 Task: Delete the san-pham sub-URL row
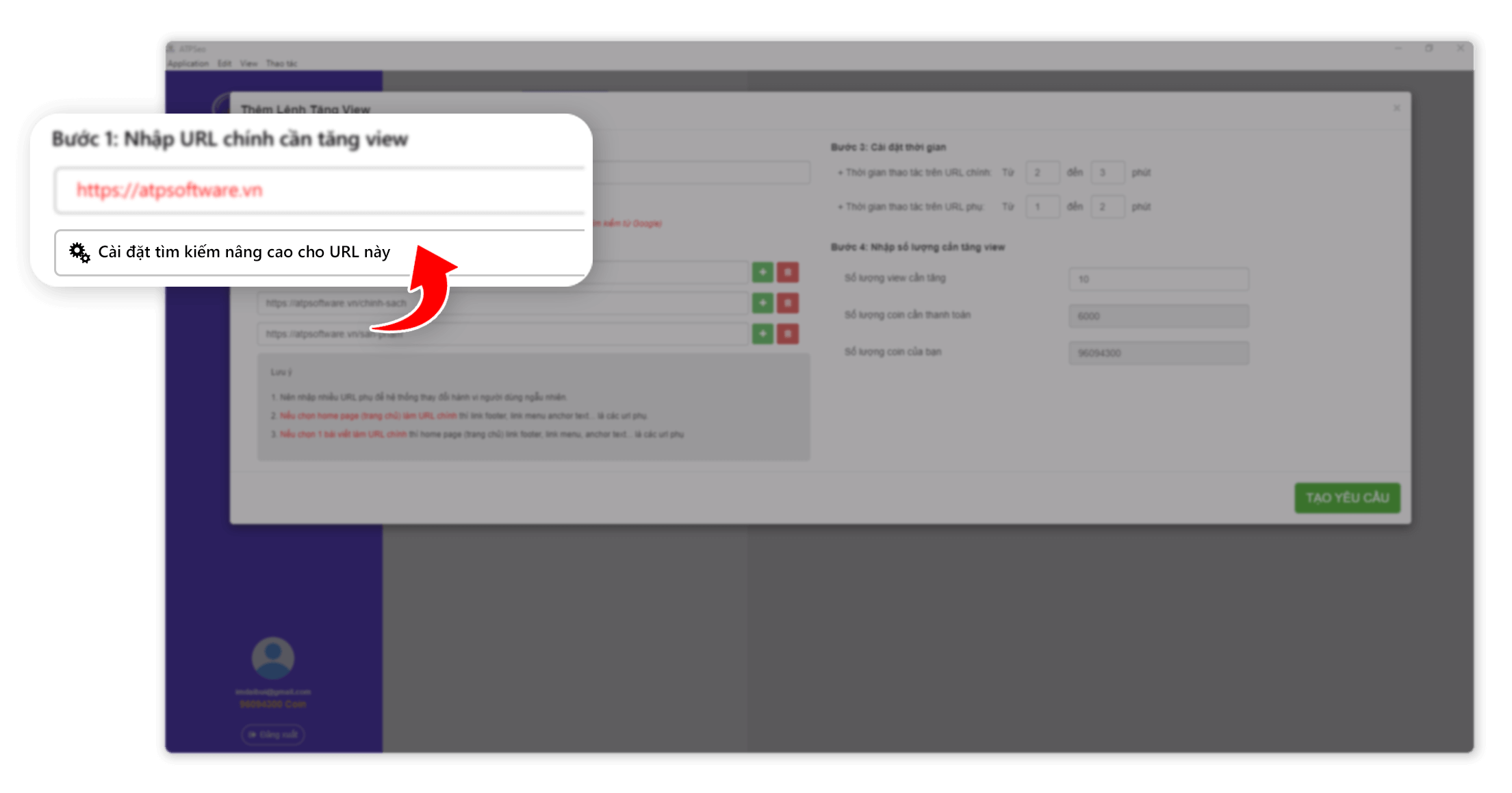(x=788, y=333)
